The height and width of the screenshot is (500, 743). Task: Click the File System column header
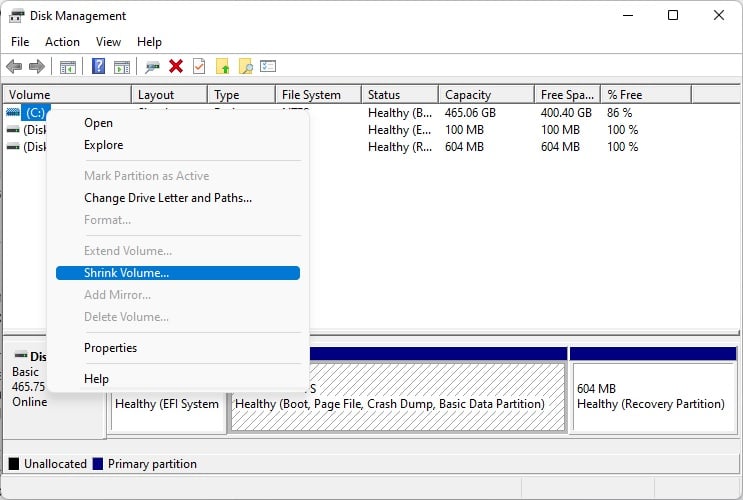pyautogui.click(x=318, y=95)
